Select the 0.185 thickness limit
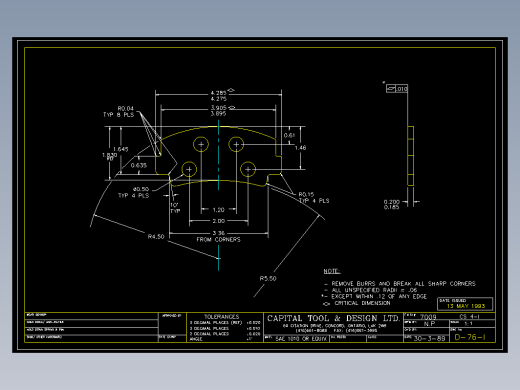Image resolution: width=520 pixels, height=390 pixels. [391, 207]
